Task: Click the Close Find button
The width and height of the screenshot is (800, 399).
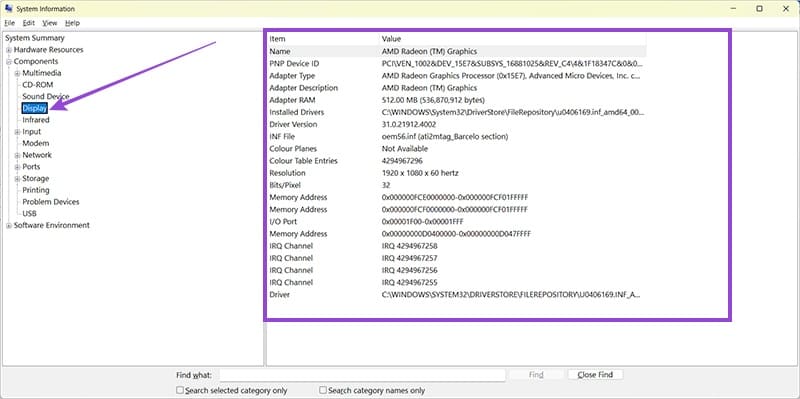Action: coord(595,375)
